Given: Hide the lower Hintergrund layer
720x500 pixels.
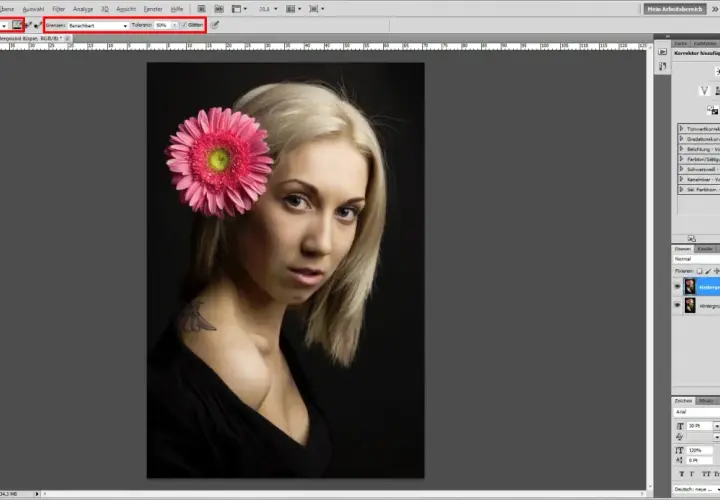Looking at the screenshot, I should tap(677, 305).
